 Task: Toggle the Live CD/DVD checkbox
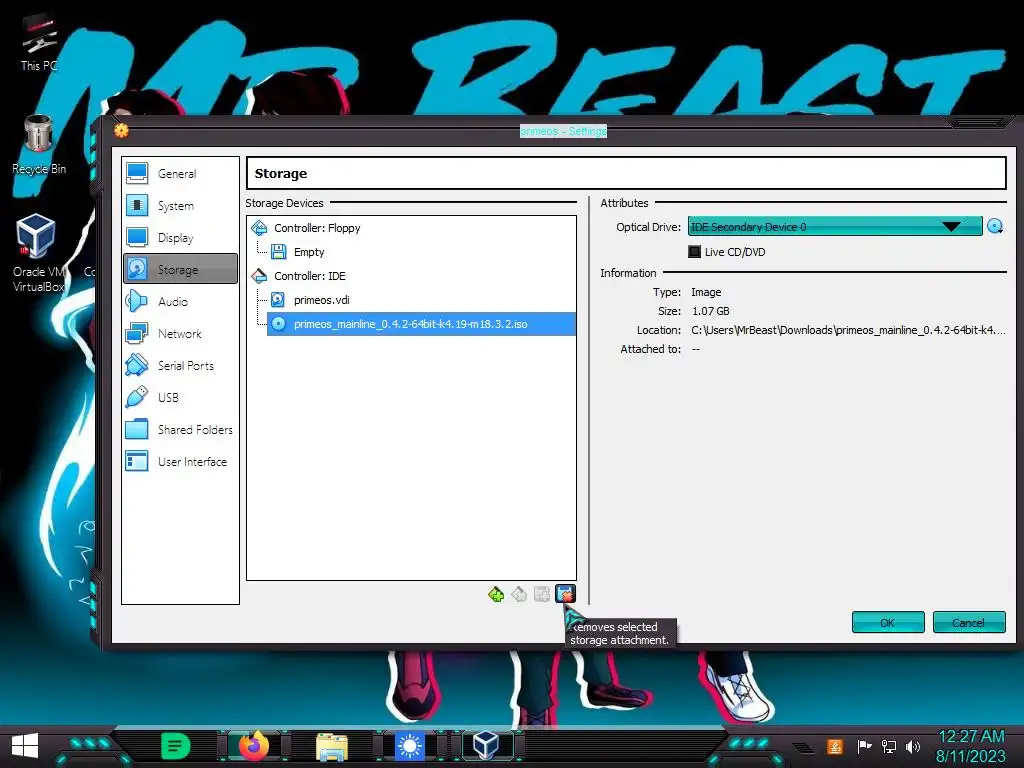click(x=694, y=252)
